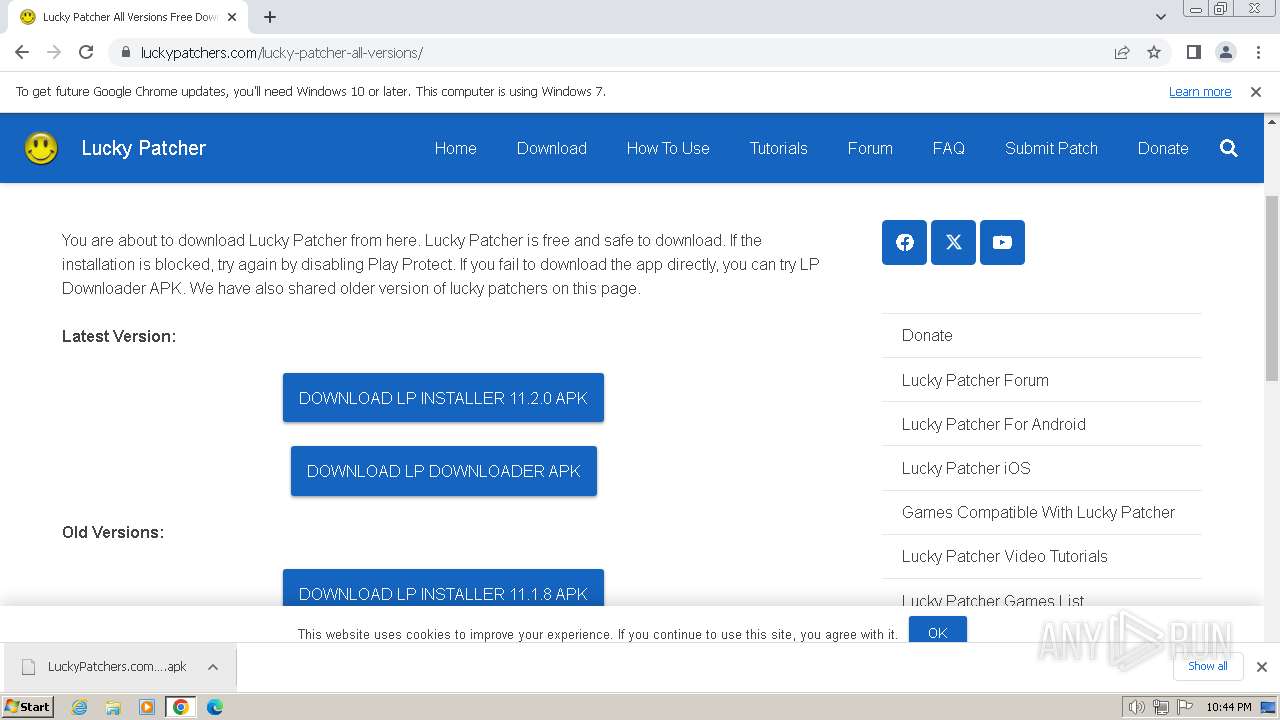Open the Facebook social icon
The height and width of the screenshot is (720, 1280).
(x=905, y=242)
